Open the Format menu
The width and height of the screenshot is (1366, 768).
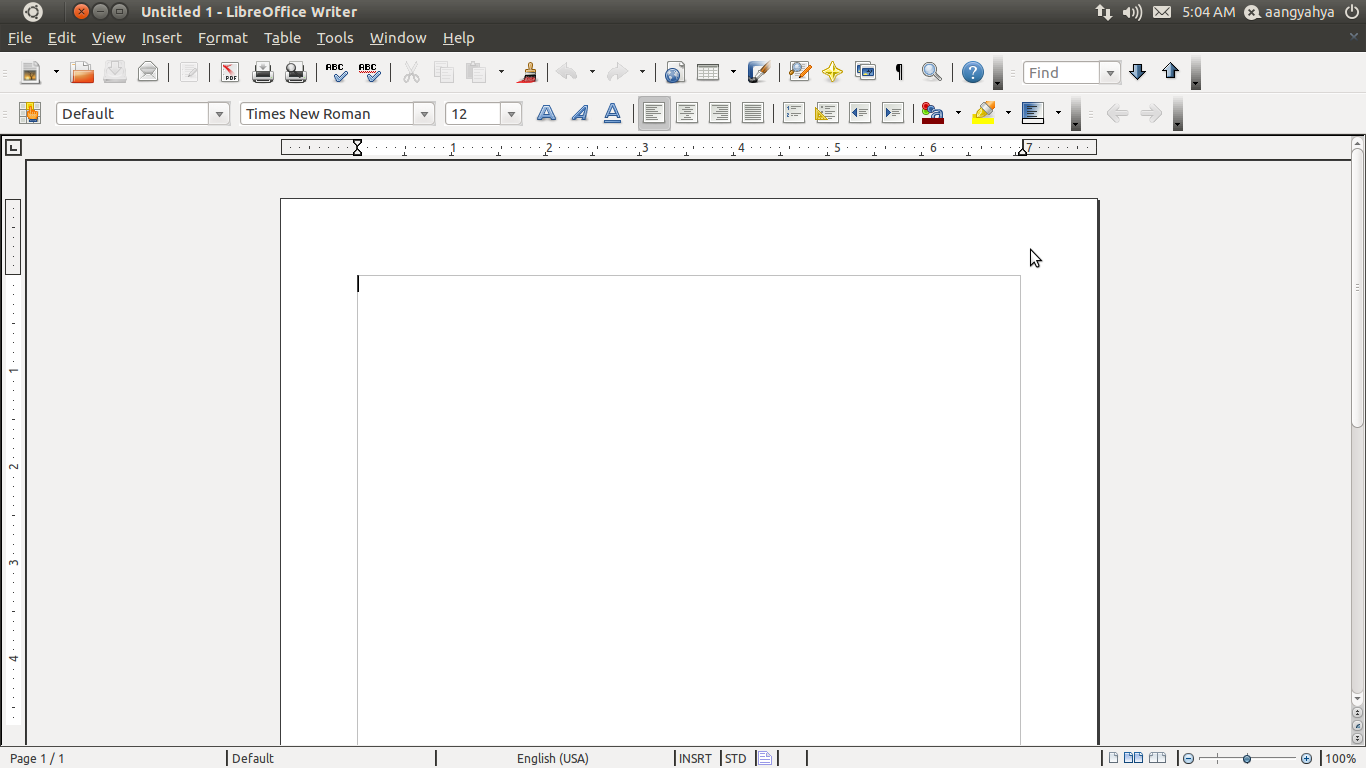pos(222,38)
